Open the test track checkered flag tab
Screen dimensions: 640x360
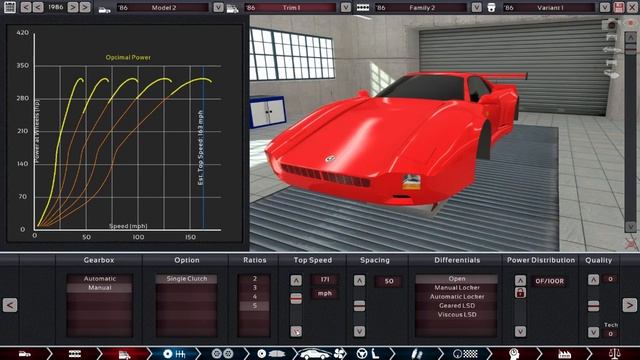coord(465,354)
